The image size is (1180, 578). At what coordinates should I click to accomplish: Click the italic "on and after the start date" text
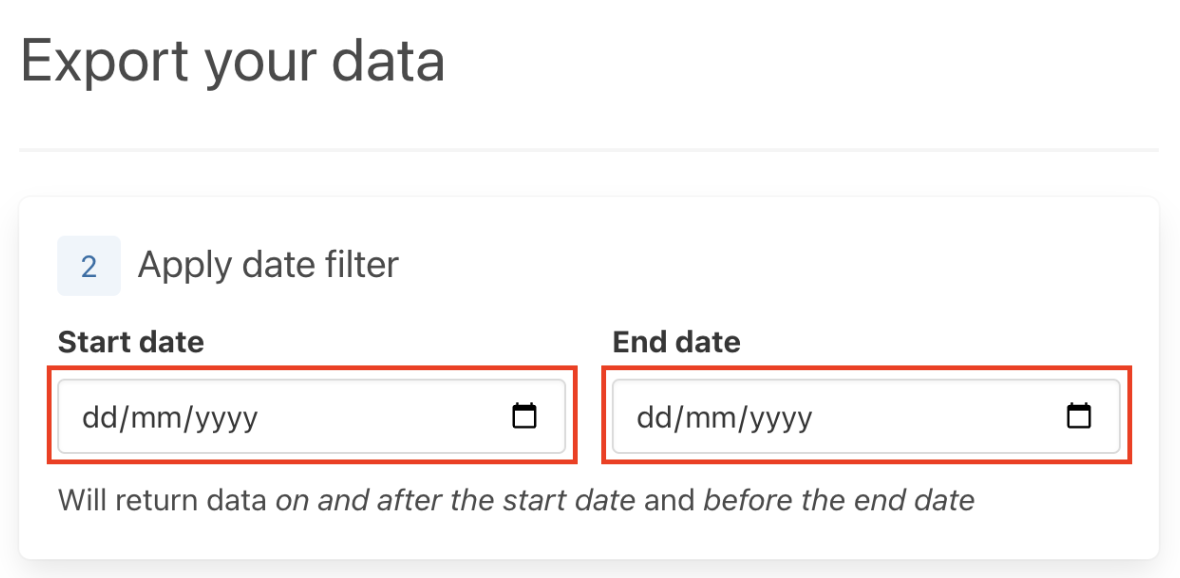(x=456, y=500)
